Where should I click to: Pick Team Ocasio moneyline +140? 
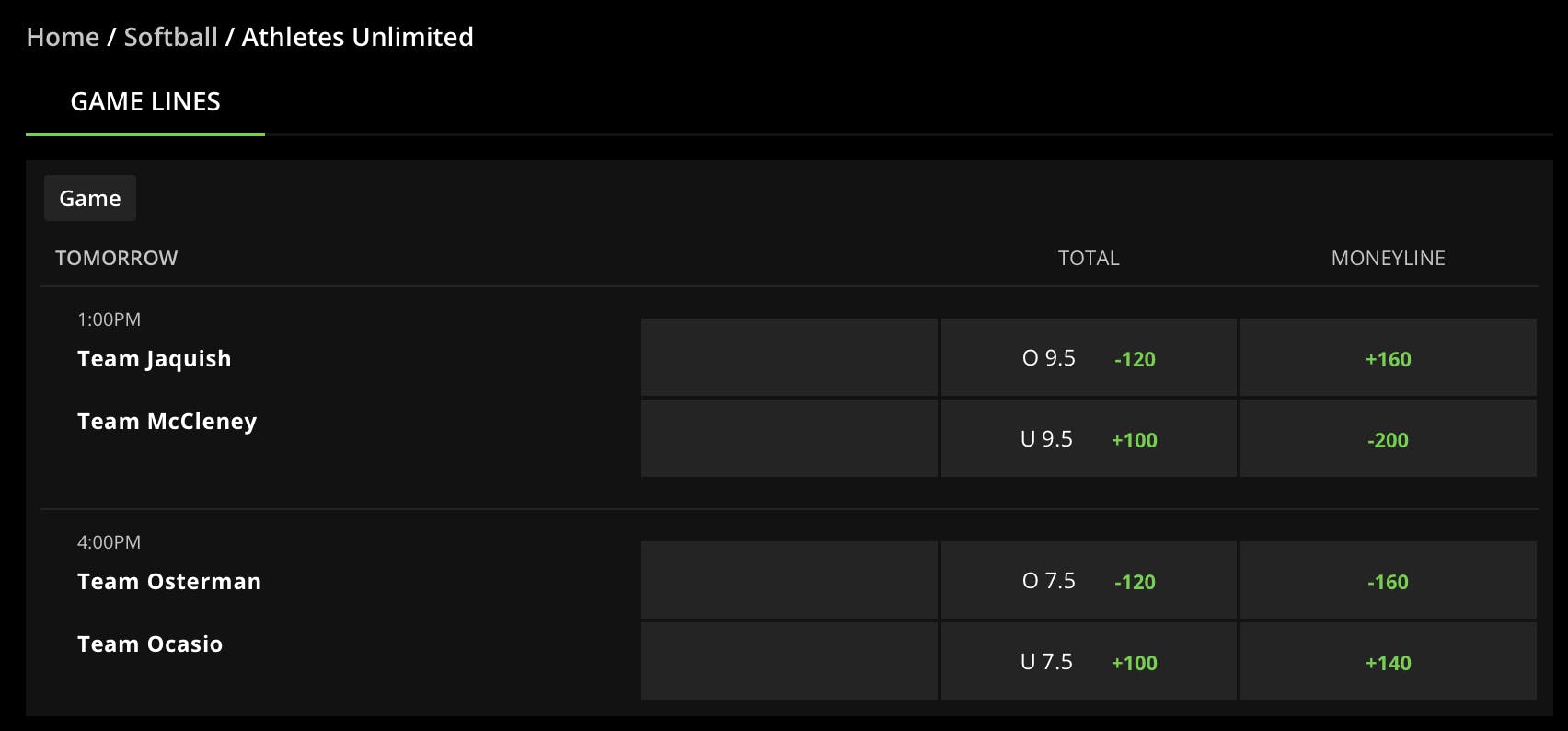(1388, 662)
